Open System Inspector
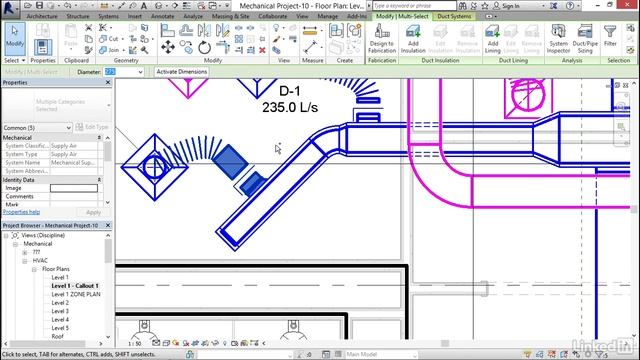The width and height of the screenshot is (640, 360). [558, 39]
